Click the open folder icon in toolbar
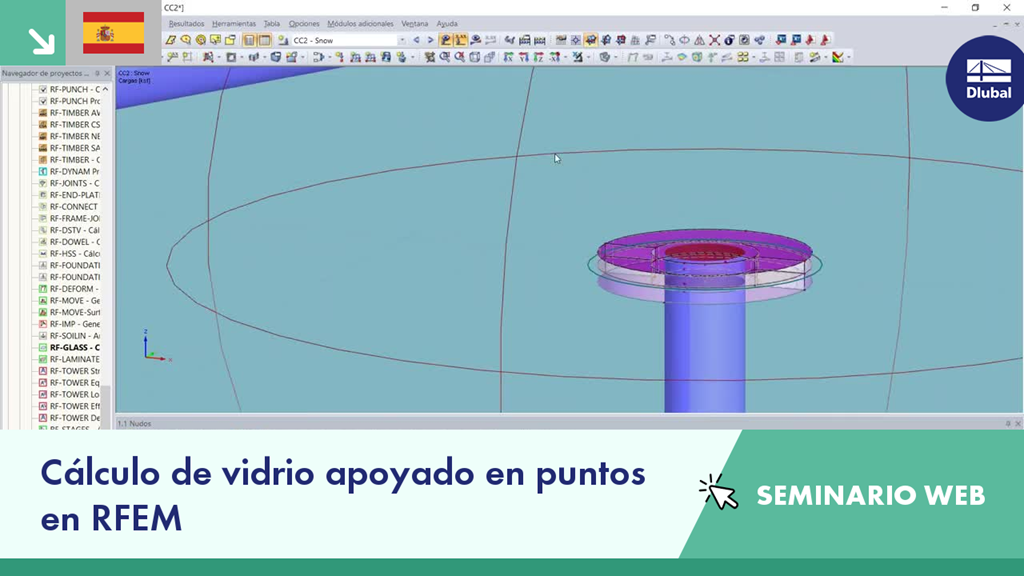This screenshot has width=1024, height=576. pyautogui.click(x=230, y=40)
